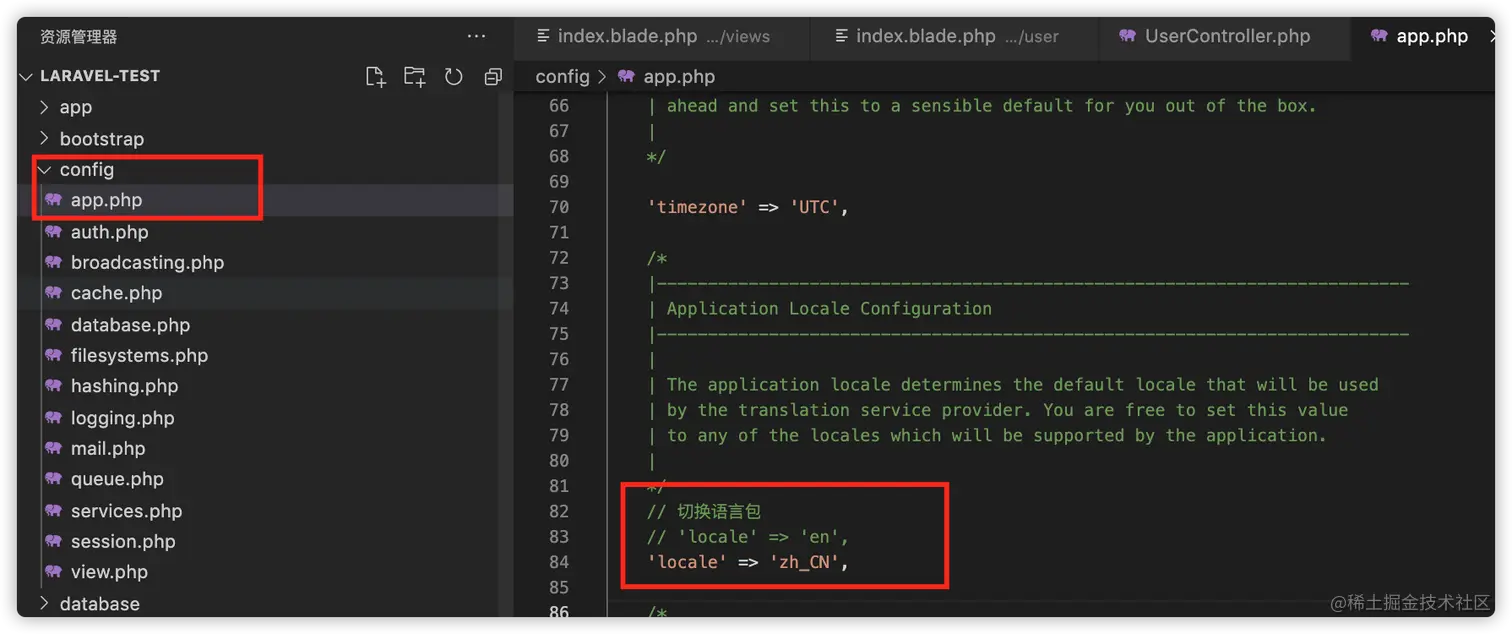Click Application Locale Configuration comment text

[x=829, y=309]
